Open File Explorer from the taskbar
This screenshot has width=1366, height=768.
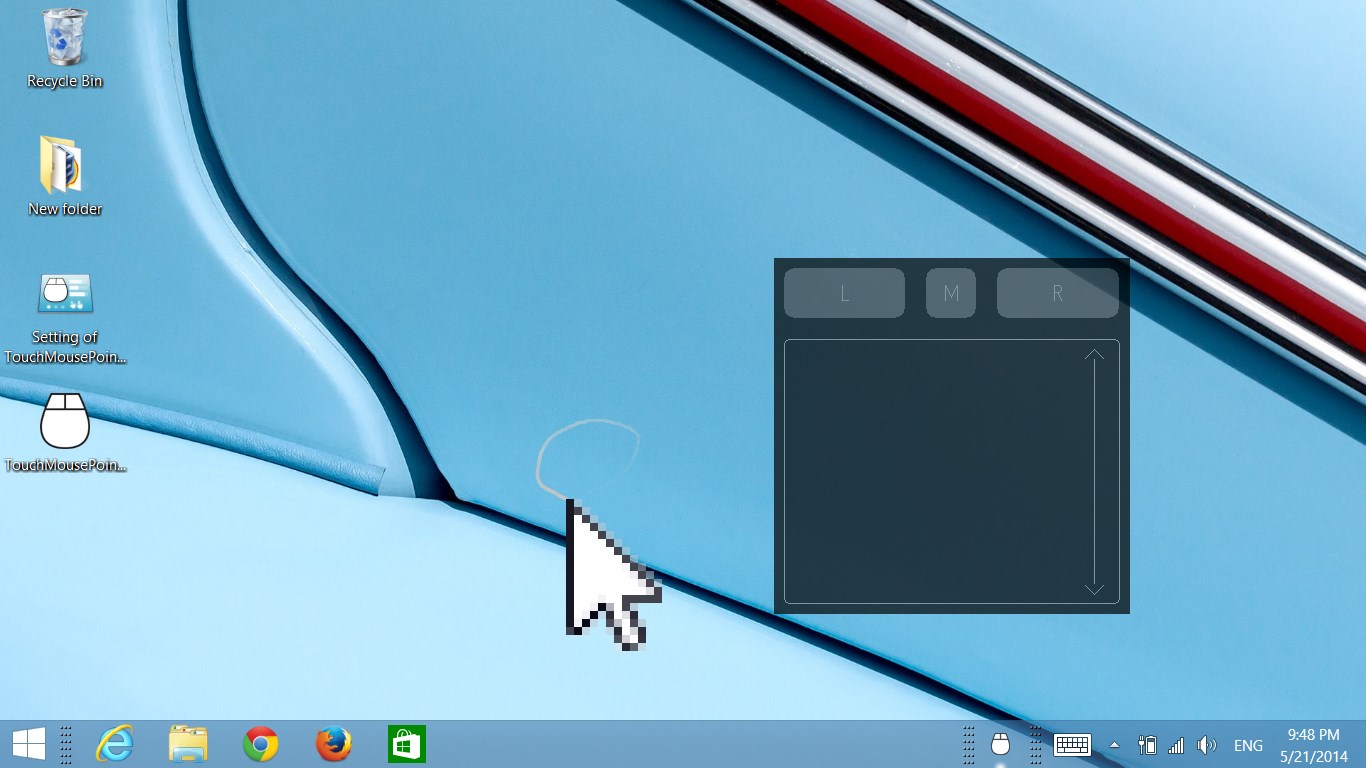188,745
